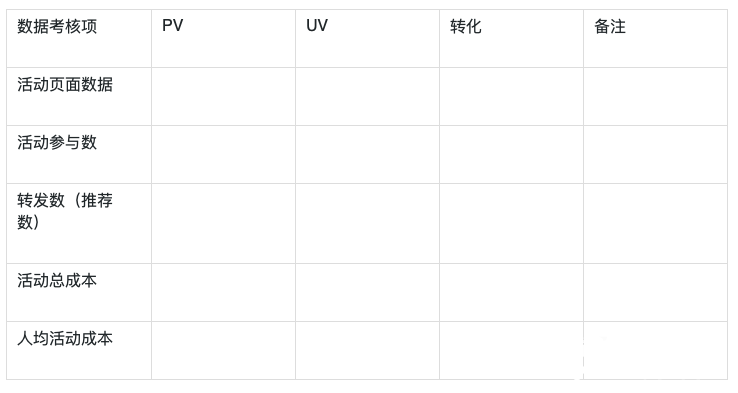Image resolution: width=738 pixels, height=393 pixels.
Task: Click 转化 cell for 活动参与数
Action: coord(512,154)
